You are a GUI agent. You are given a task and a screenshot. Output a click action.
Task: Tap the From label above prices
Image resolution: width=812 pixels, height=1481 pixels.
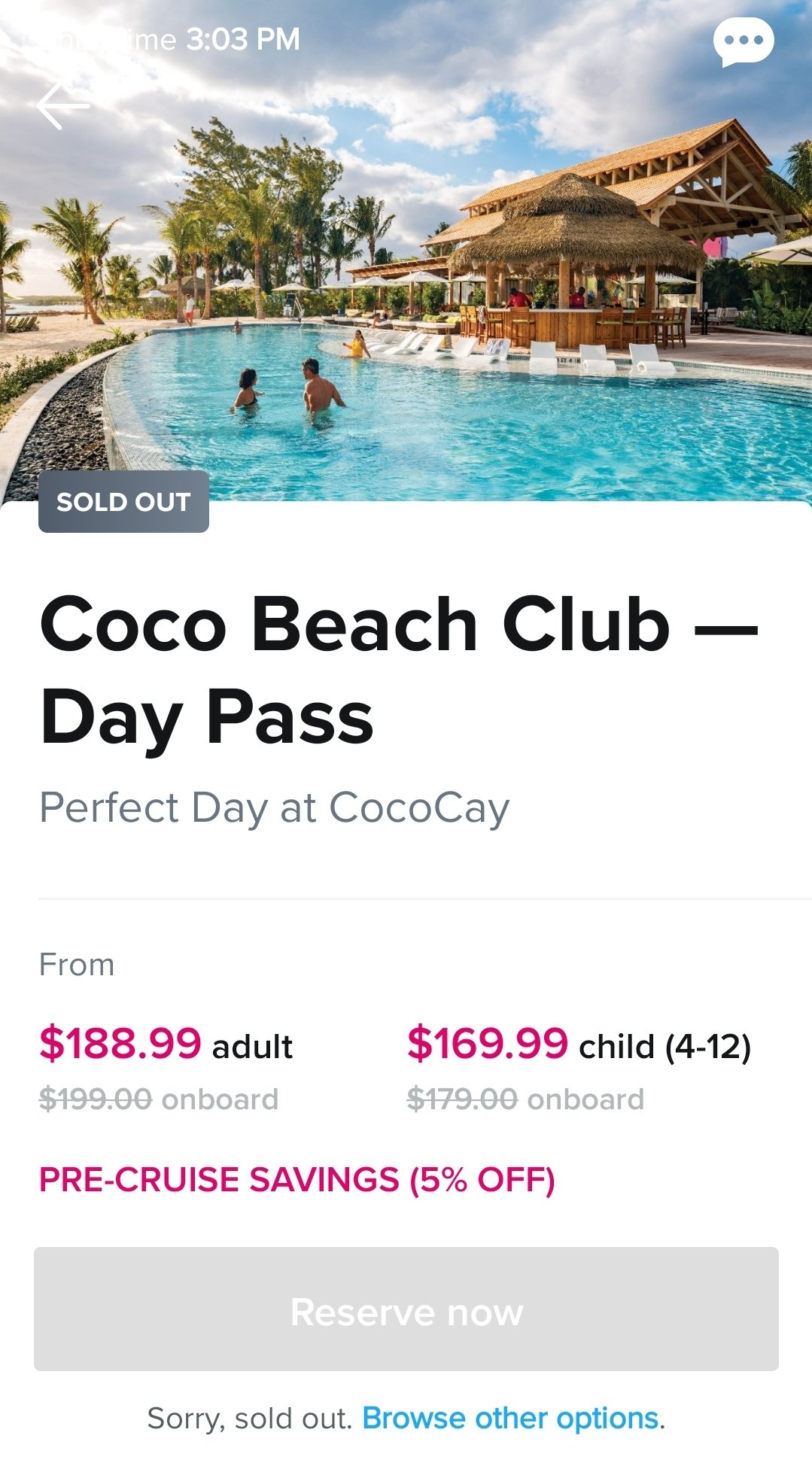tap(77, 965)
